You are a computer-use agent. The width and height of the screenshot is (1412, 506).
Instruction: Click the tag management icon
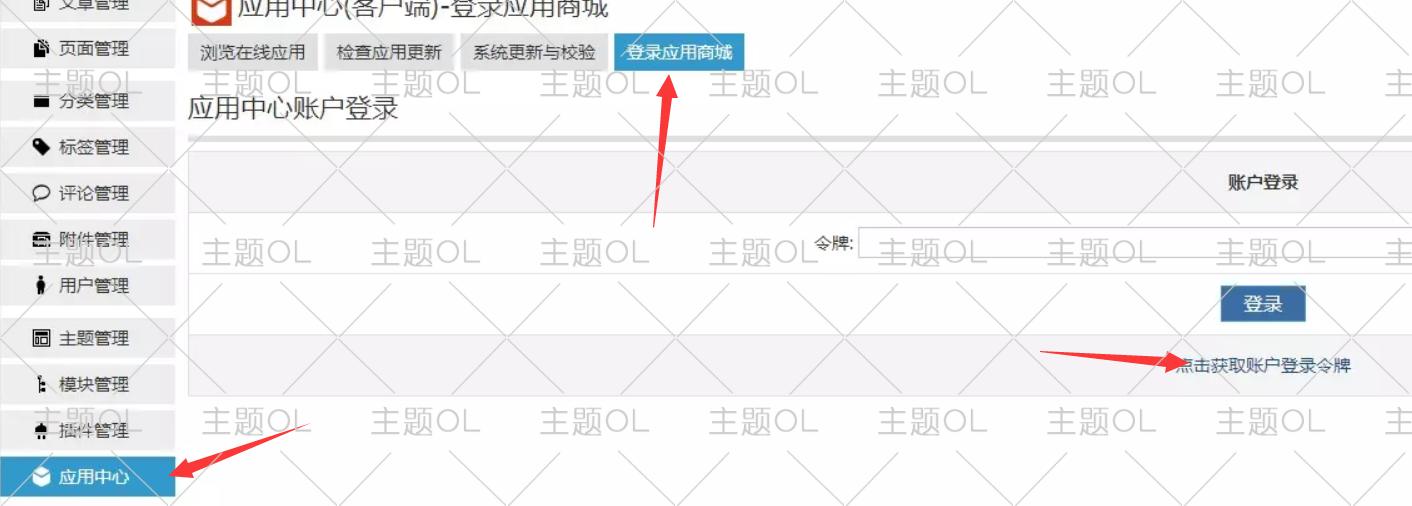41,147
